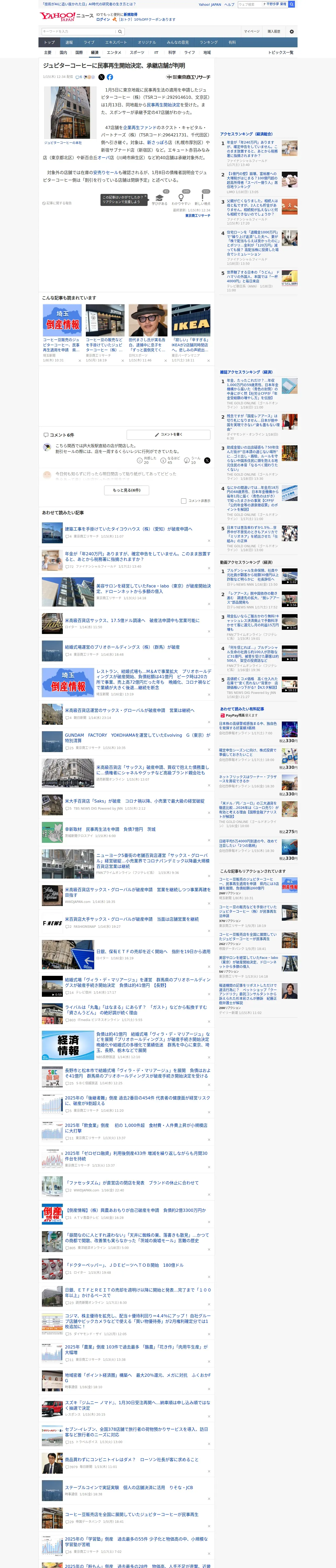The image size is (336, 1568).
Task: Dismiss the タイコウハウス article row
Action: [x=209, y=540]
